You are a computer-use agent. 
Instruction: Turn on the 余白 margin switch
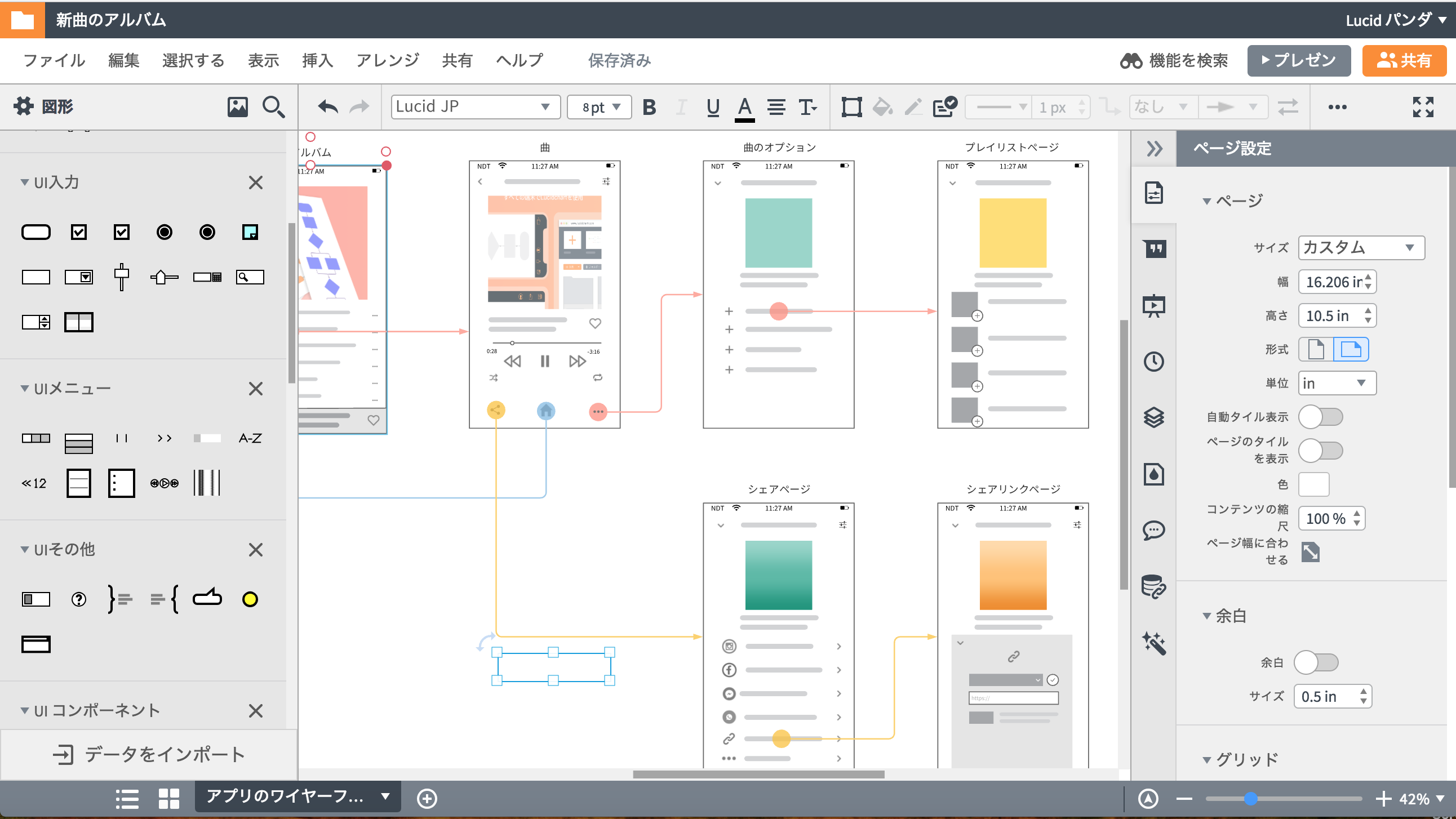coord(1315,662)
